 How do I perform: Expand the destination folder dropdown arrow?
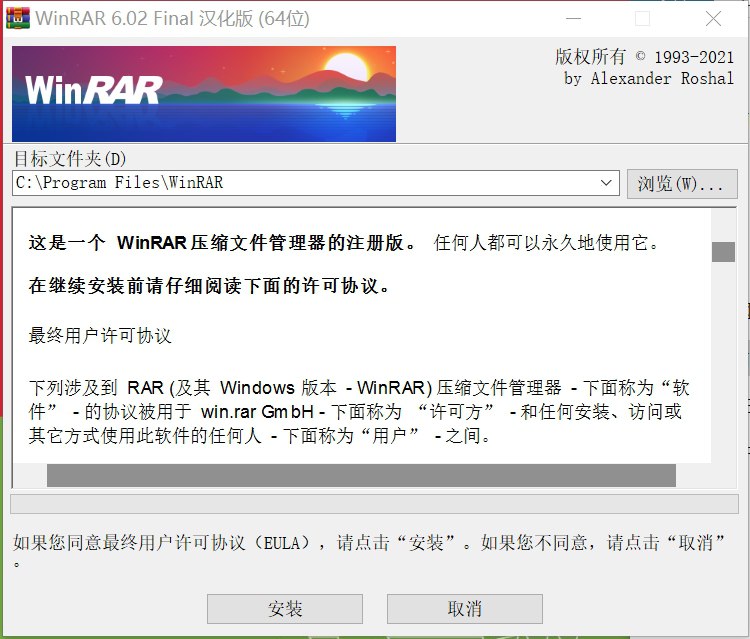pos(606,183)
